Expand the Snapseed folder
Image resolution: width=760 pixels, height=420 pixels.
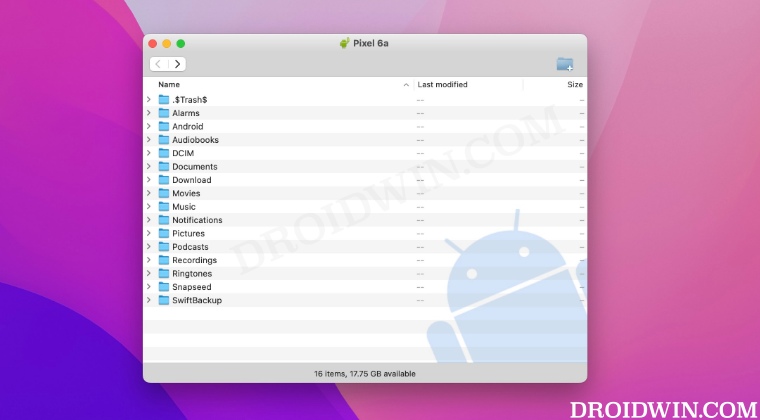point(149,287)
